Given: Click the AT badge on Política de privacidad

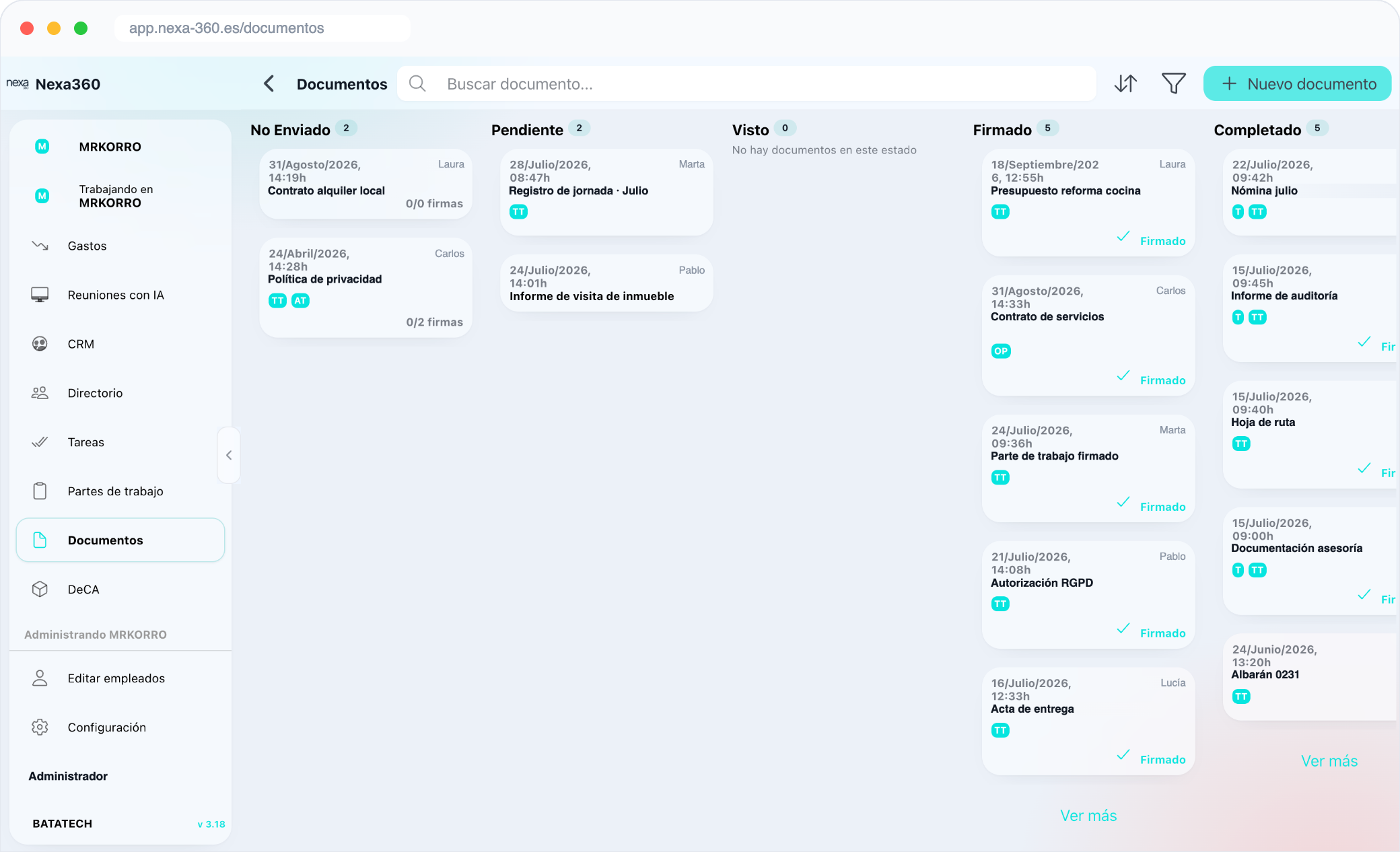Looking at the screenshot, I should click(x=300, y=301).
